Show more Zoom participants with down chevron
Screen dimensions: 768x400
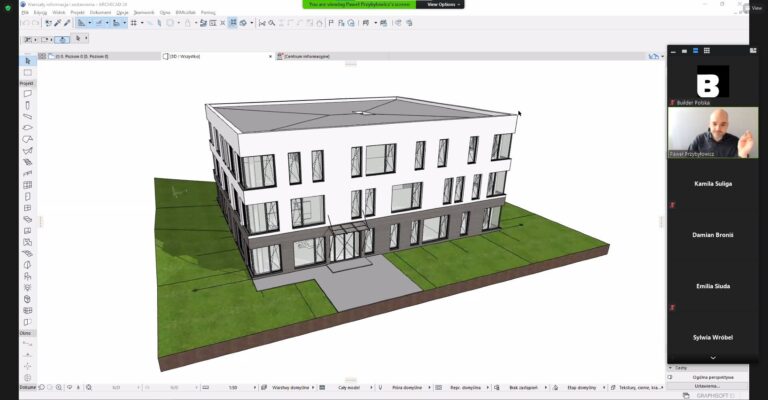713,358
